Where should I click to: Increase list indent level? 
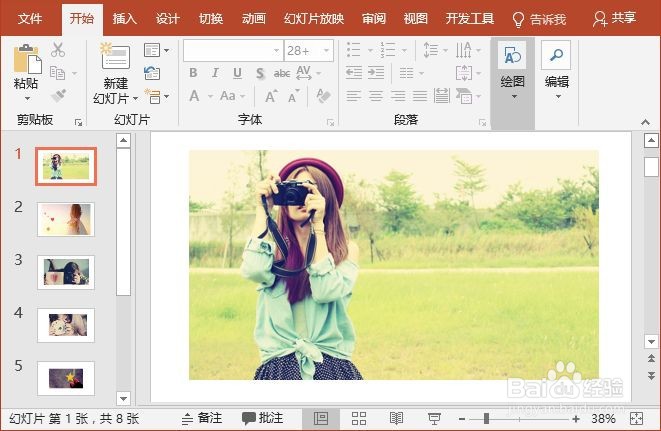click(x=376, y=73)
